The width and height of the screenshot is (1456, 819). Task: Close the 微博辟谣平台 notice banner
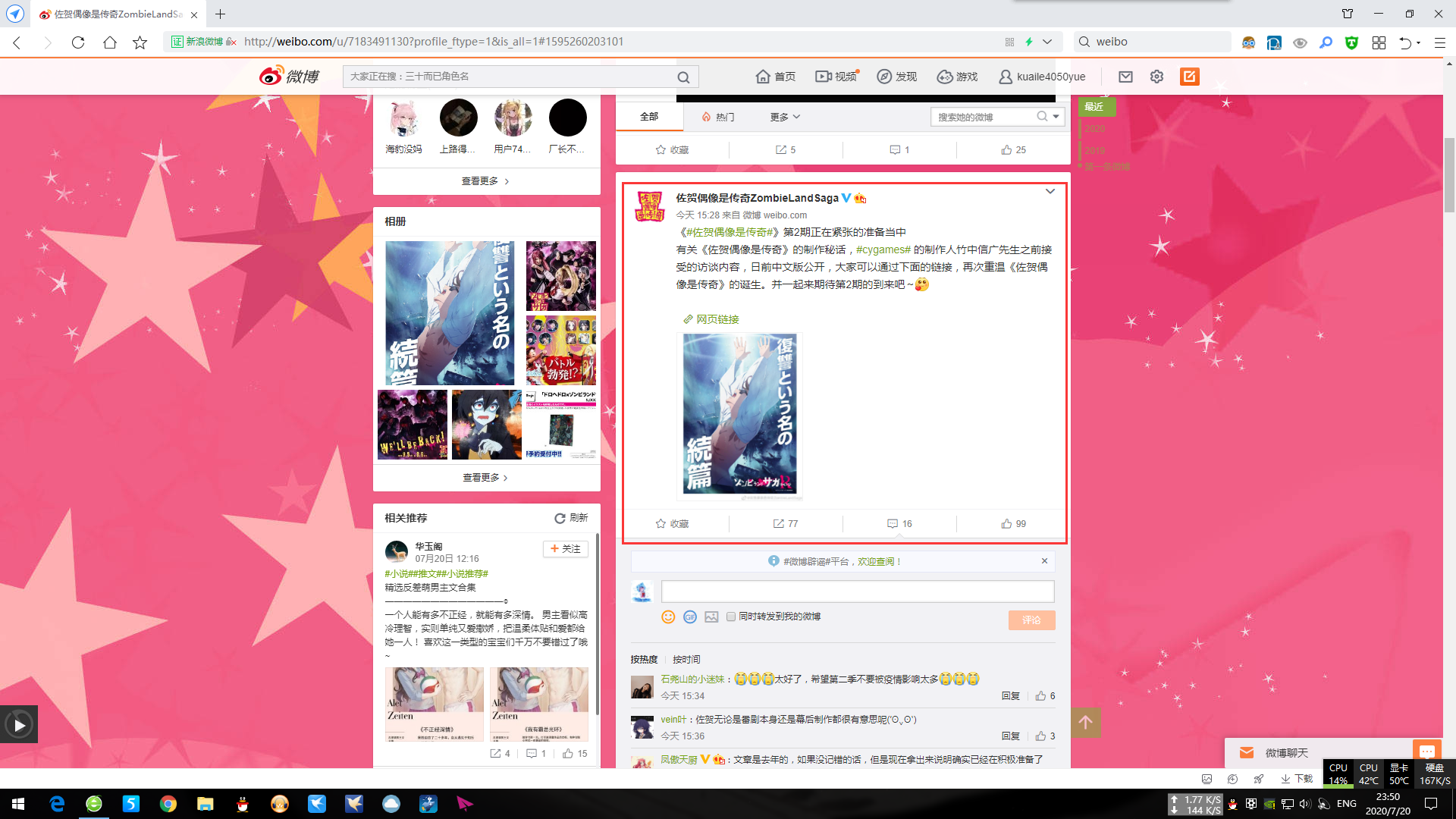[x=1044, y=561]
